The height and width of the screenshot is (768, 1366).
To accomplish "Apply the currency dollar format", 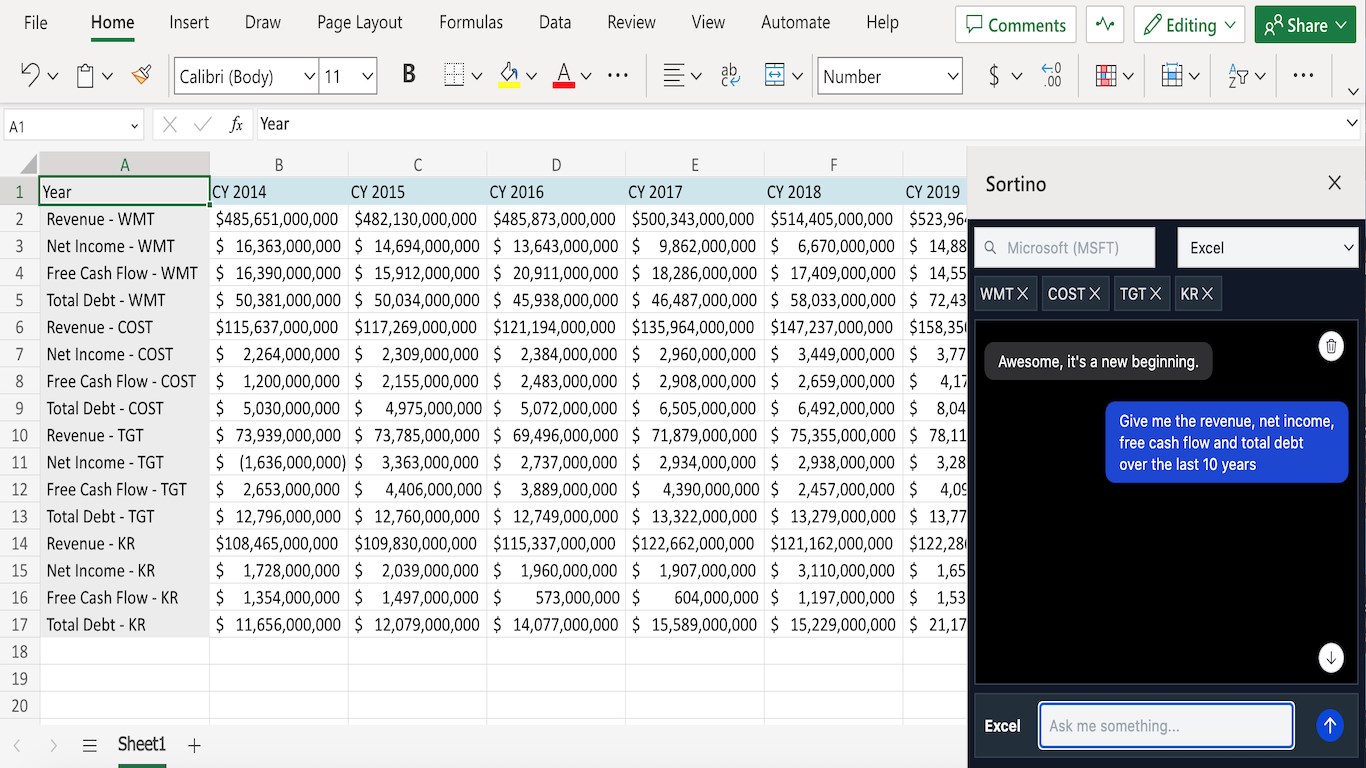I will pyautogui.click(x=993, y=76).
